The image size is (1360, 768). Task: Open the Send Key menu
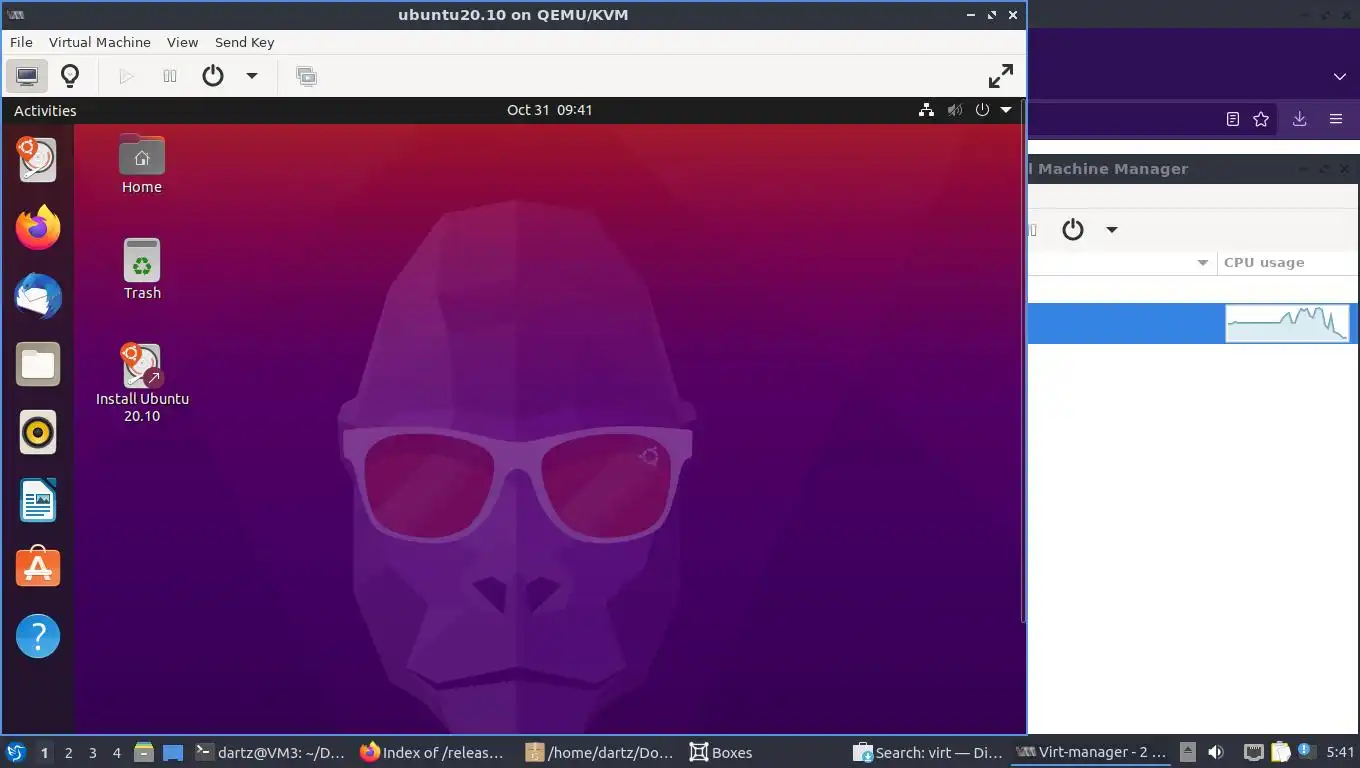tap(244, 42)
